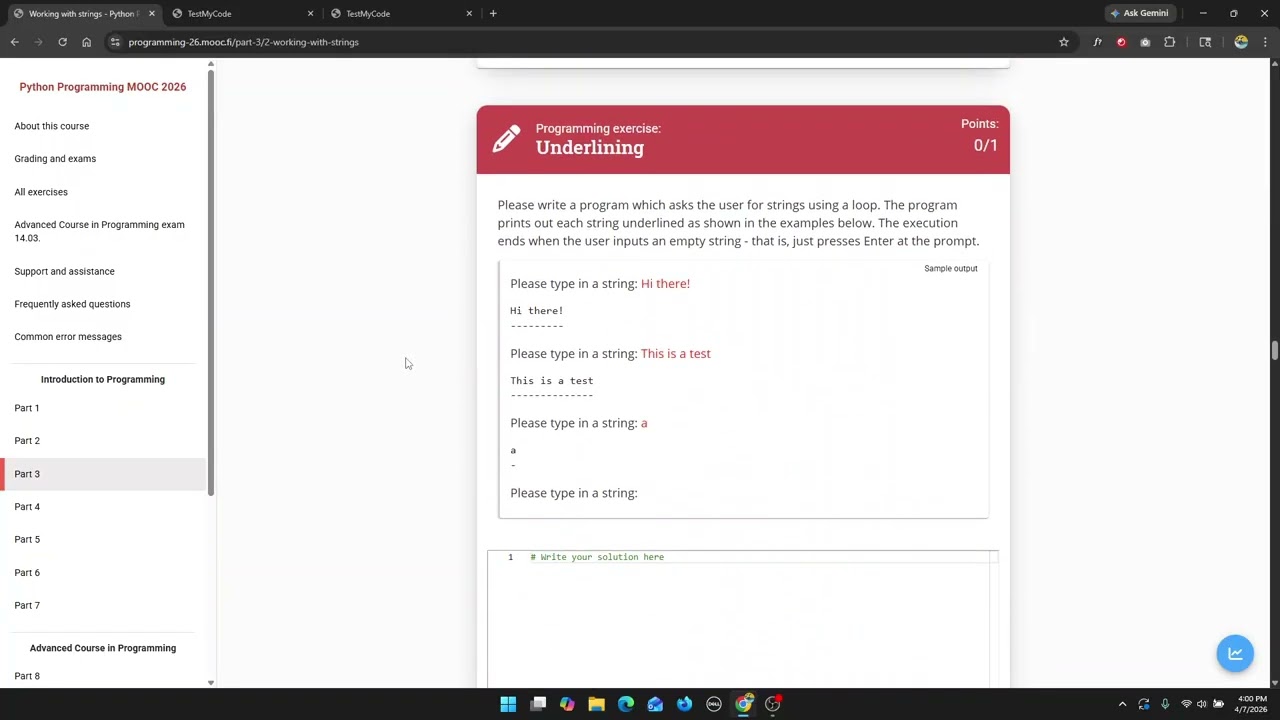This screenshot has height=720, width=1280.
Task: Switch to Chrome on the taskbar
Action: point(743,704)
